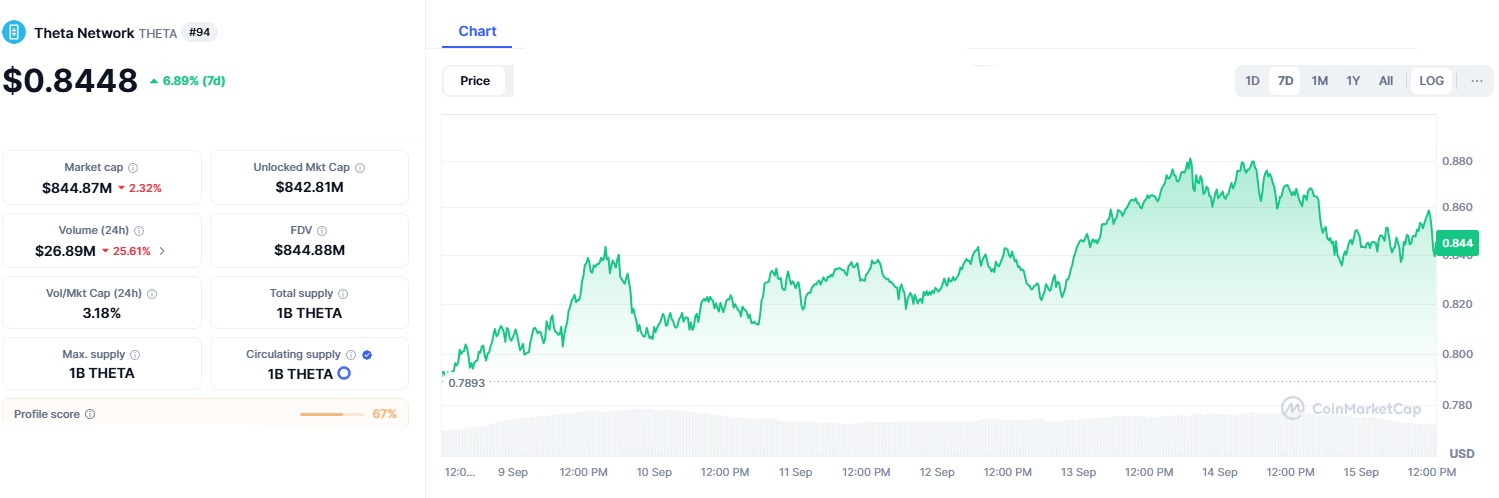Switch to the Chart tab
Image resolution: width=1499 pixels, height=498 pixels.
pyautogui.click(x=477, y=31)
